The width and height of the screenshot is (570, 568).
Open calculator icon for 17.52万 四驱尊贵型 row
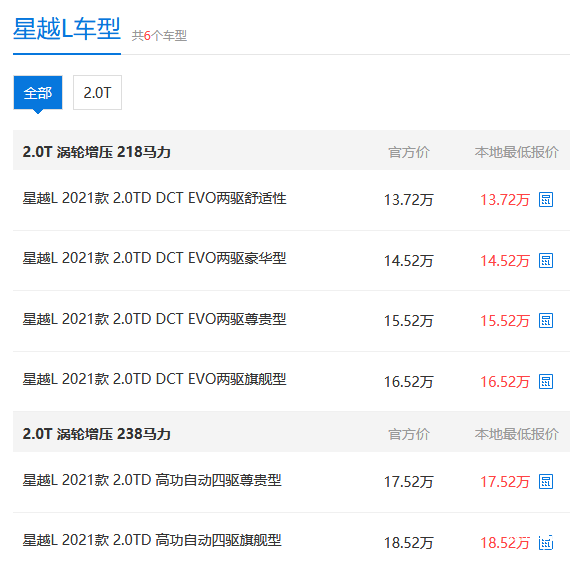point(546,482)
